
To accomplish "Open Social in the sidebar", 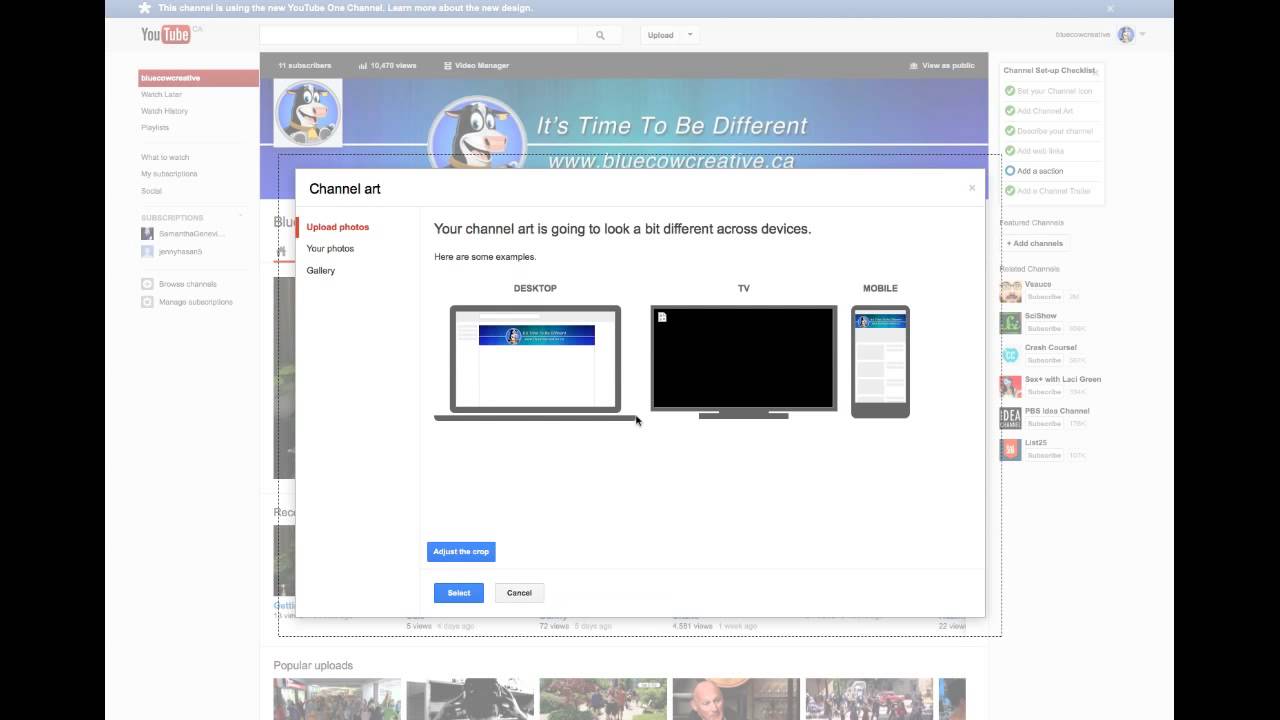I will tap(151, 191).
